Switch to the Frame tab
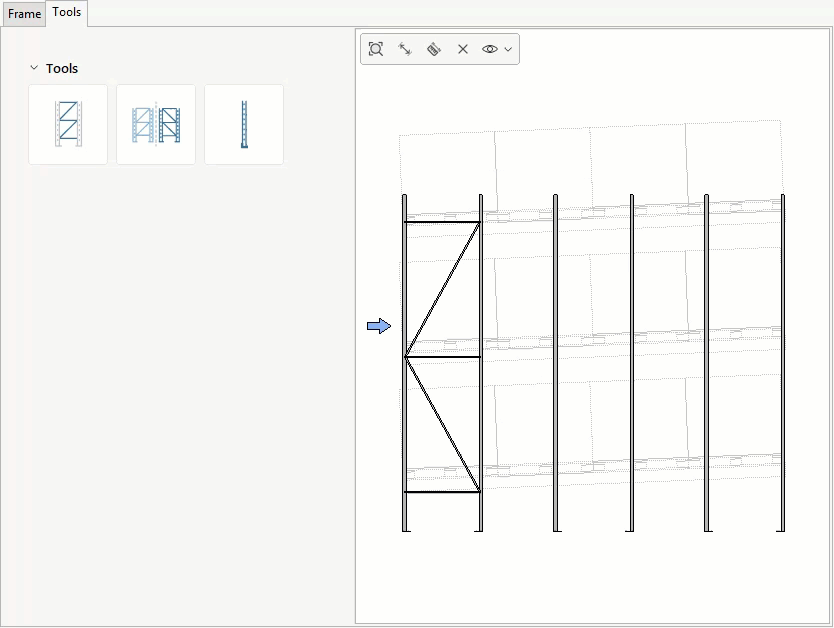This screenshot has height=628, width=834. coord(24,14)
